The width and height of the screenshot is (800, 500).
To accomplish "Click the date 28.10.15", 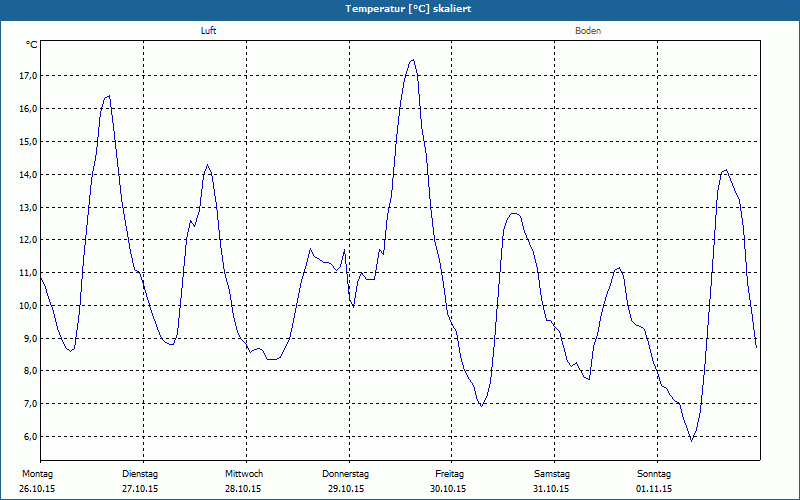I will pos(243,489).
